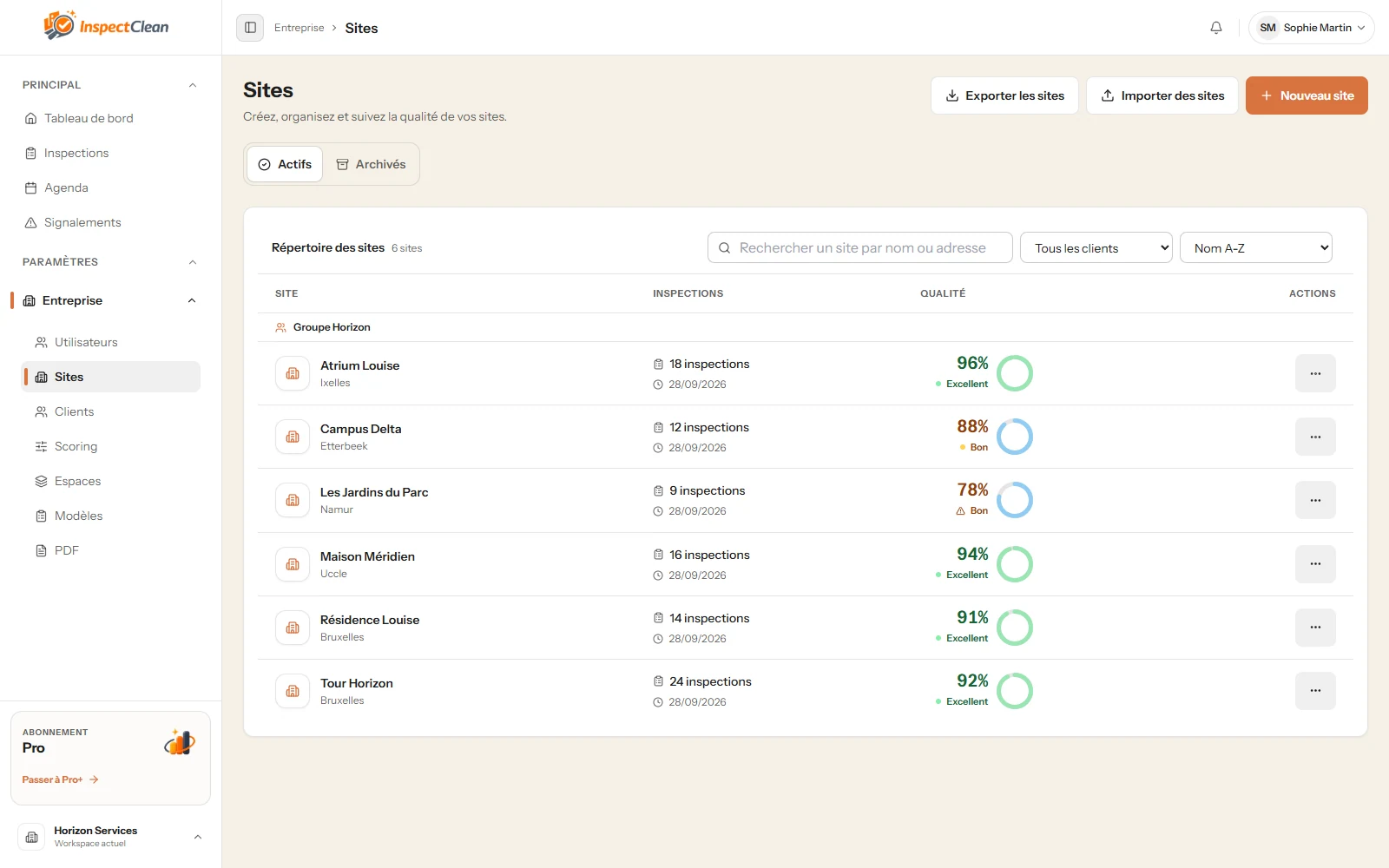1389x868 pixels.
Task: Focus the site search field
Action: click(x=860, y=247)
